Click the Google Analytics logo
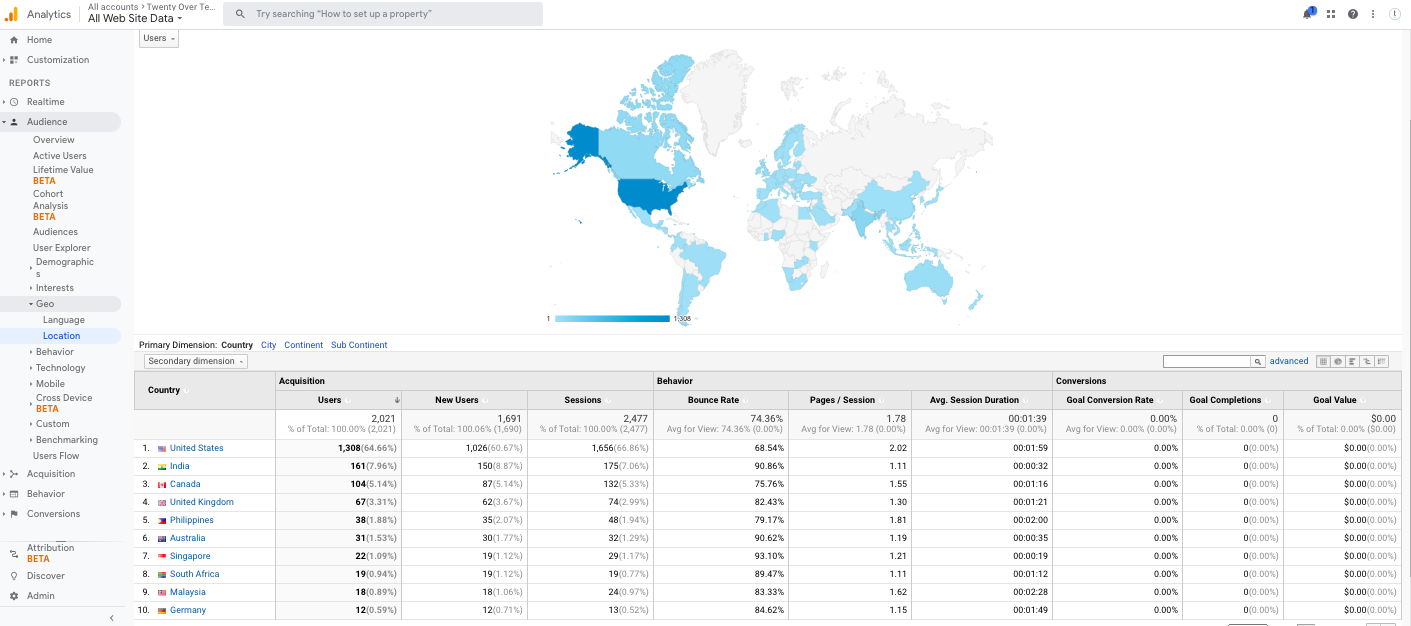Image resolution: width=1411 pixels, height=626 pixels. tap(11, 14)
